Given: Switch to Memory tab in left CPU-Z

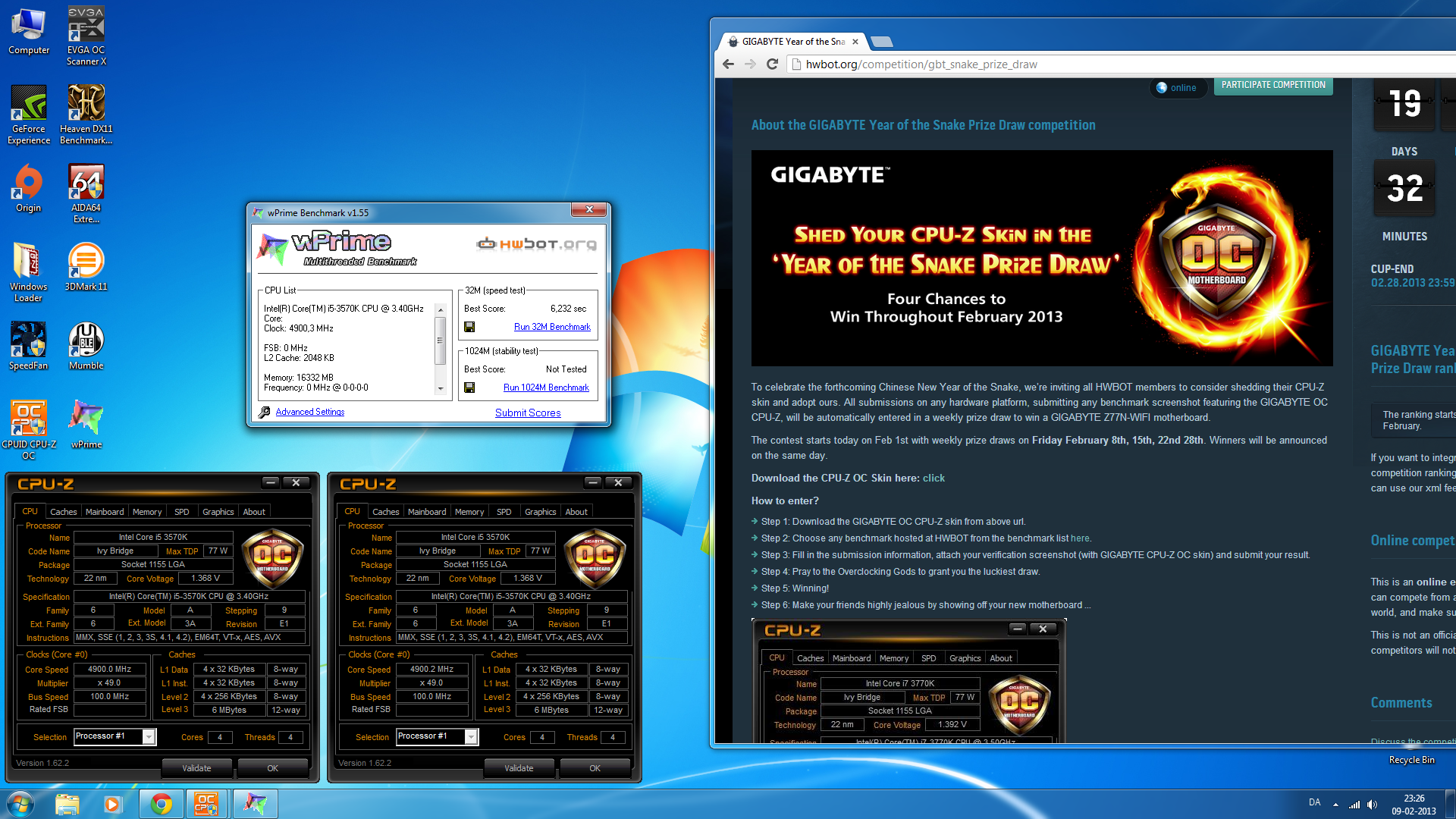Looking at the screenshot, I should [x=147, y=512].
